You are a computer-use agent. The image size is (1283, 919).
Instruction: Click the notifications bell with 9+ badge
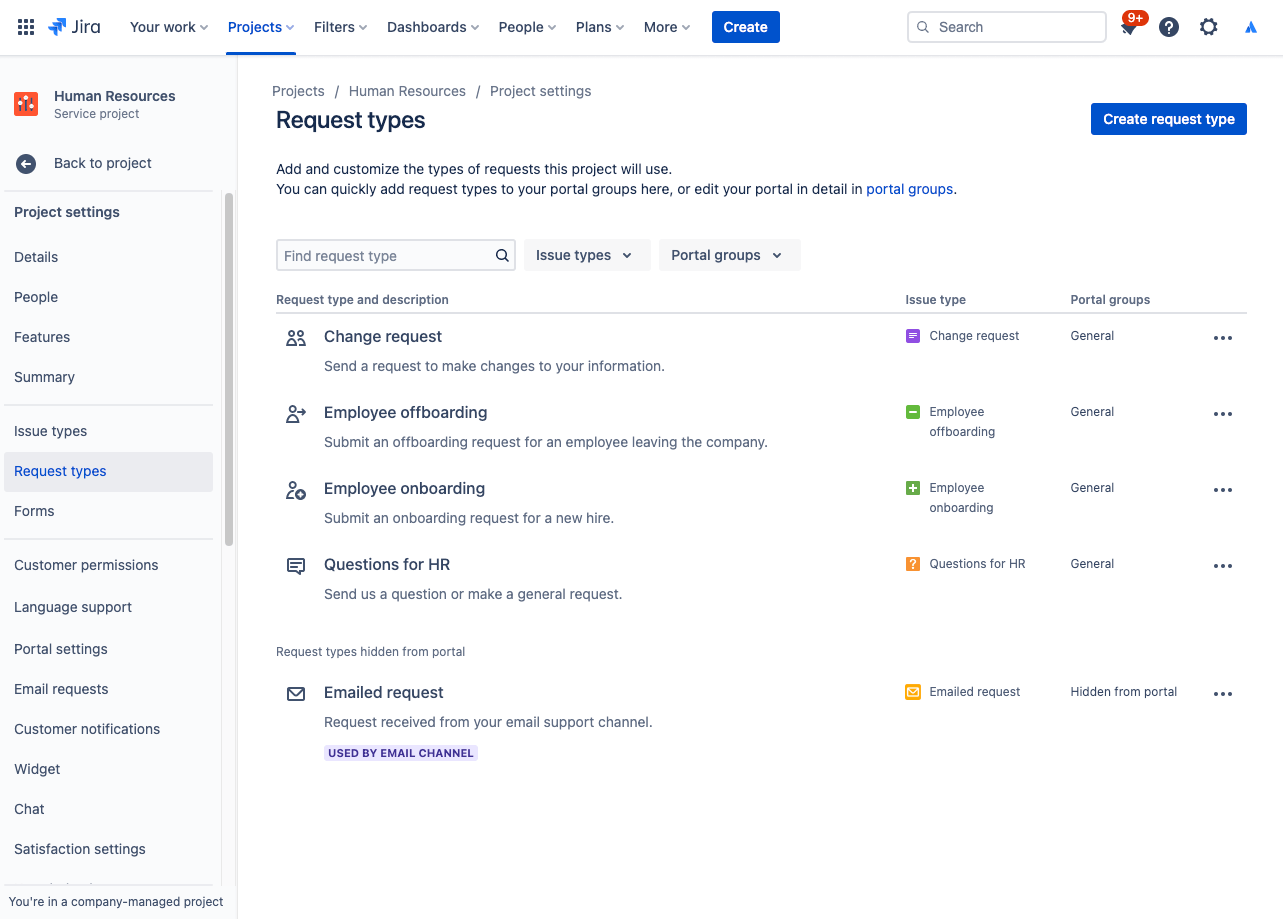(1128, 27)
